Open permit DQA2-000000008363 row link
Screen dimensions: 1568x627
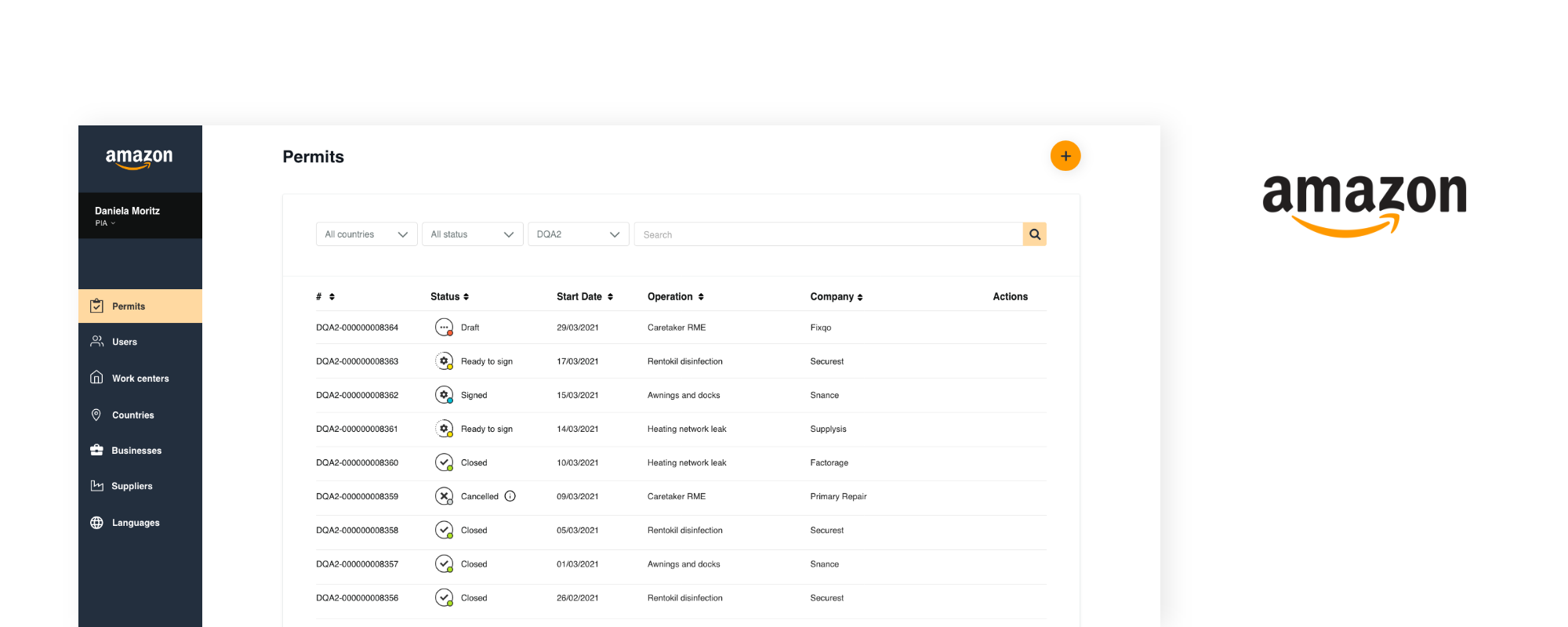pyautogui.click(x=357, y=361)
